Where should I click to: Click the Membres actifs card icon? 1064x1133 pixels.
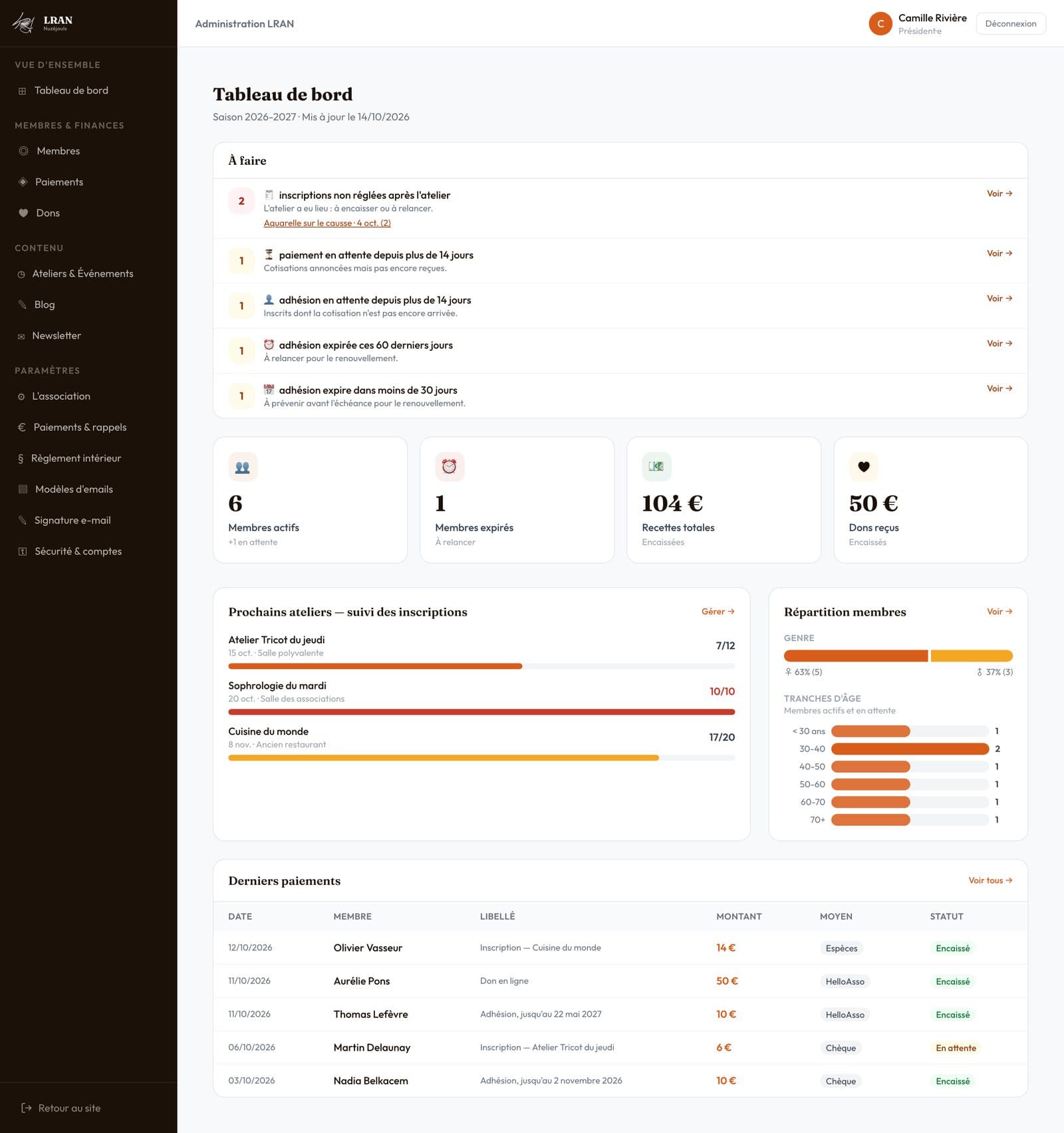point(243,467)
